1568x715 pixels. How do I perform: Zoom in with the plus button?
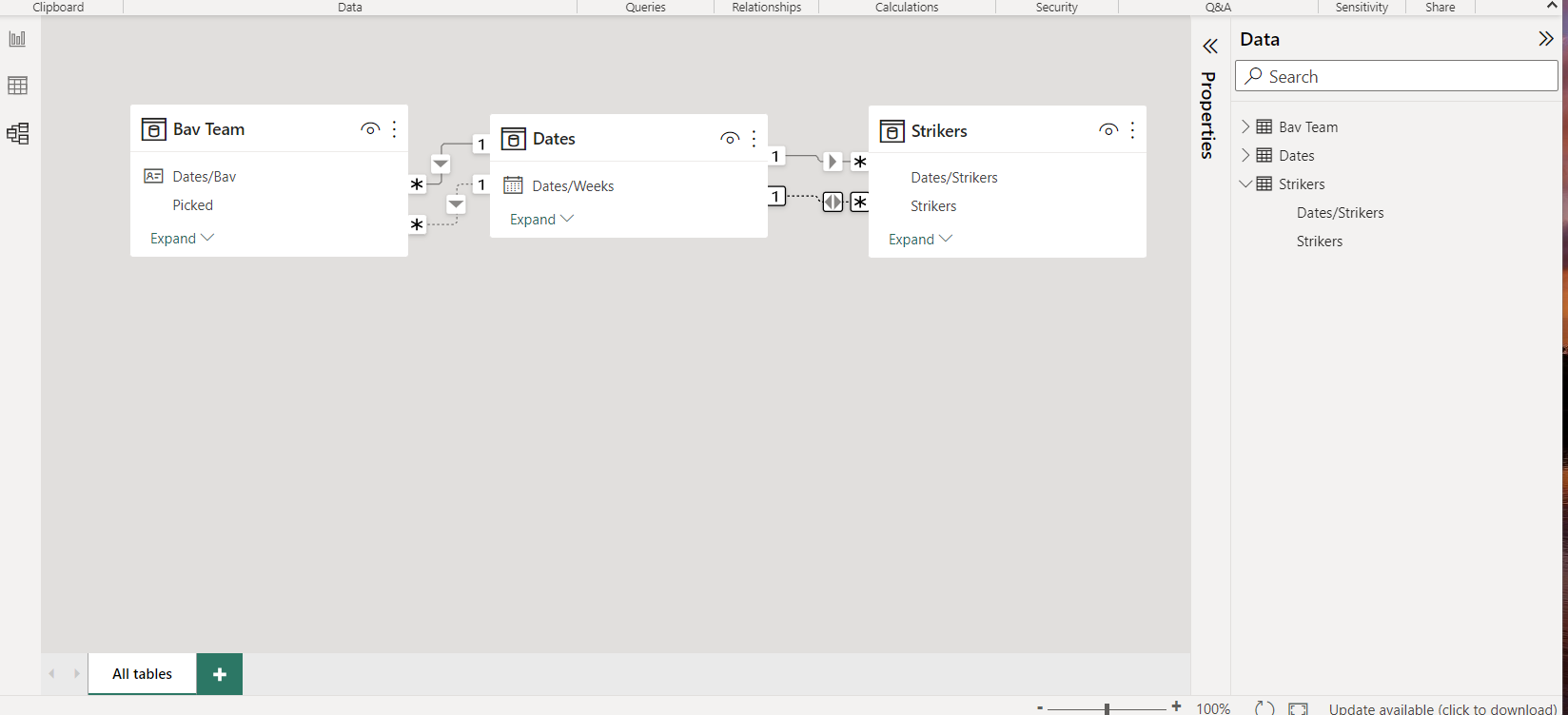click(1177, 706)
